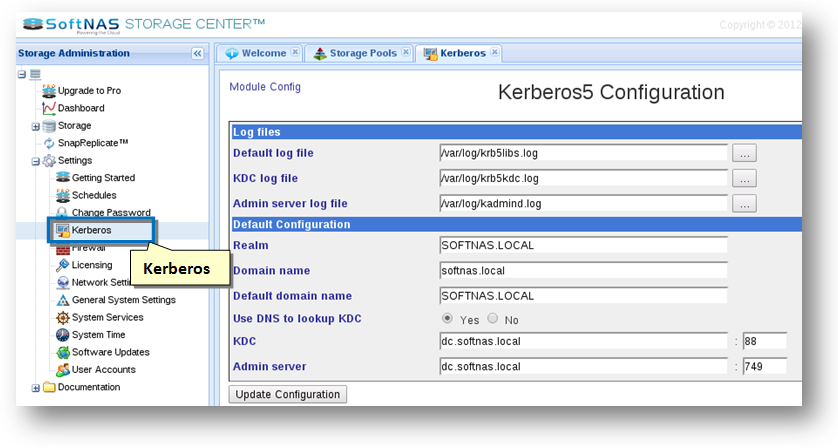Click the SnapReplicate sync icon
Viewport: 838px width, 448px height.
click(49, 143)
